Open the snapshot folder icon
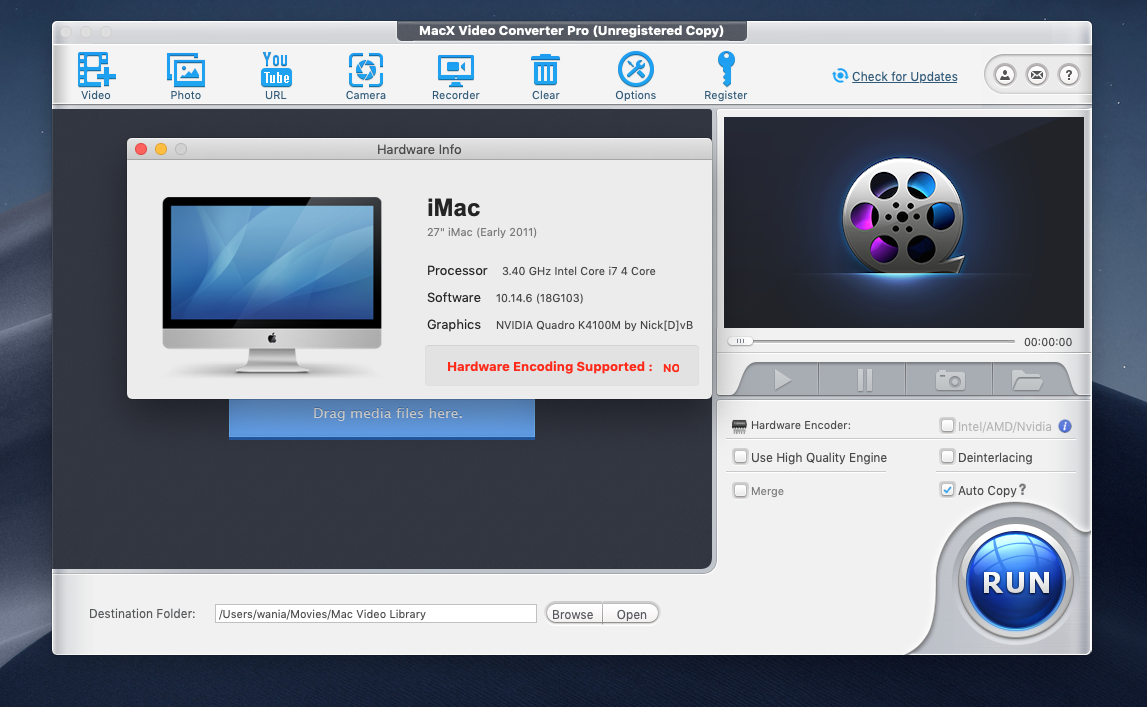Image resolution: width=1147 pixels, height=707 pixels. 1026,379
